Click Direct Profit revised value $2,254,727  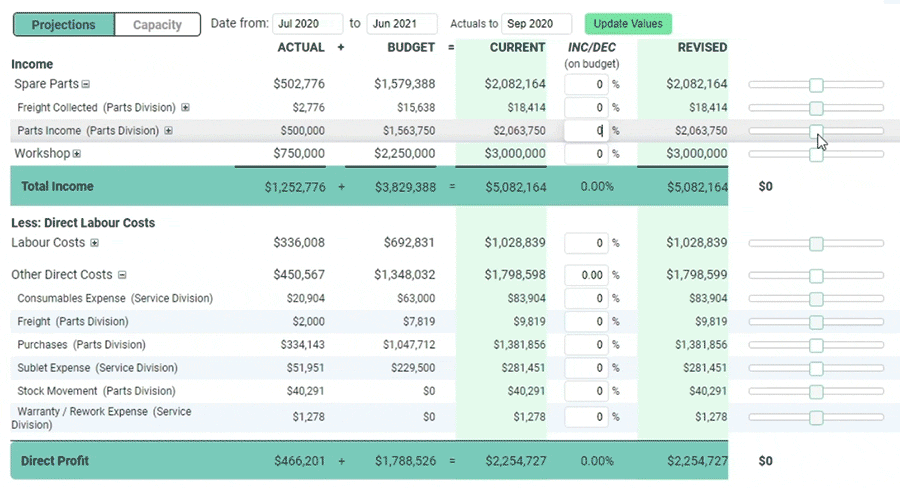coord(697,460)
